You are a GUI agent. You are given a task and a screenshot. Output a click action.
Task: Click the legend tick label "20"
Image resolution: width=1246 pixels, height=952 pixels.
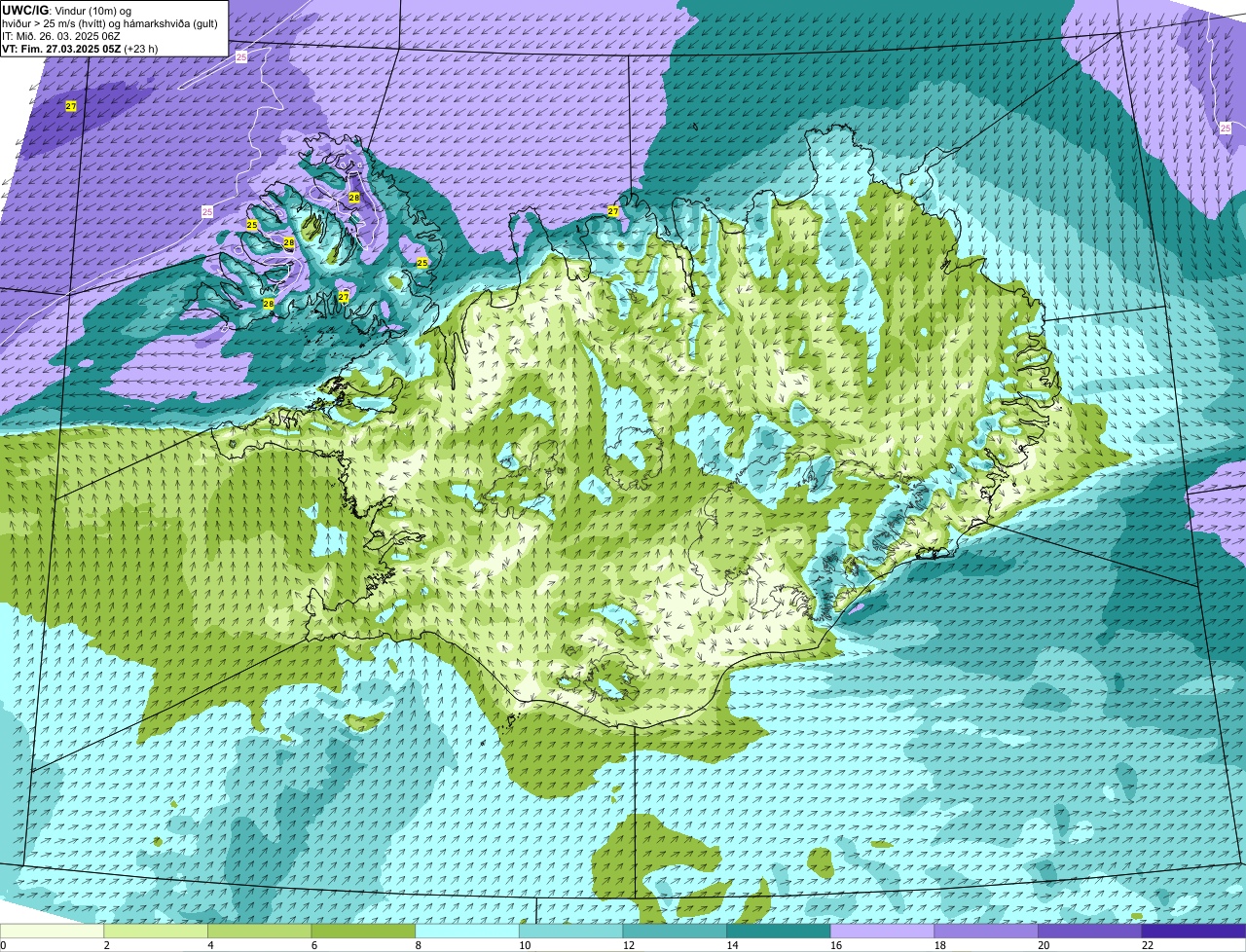[x=1044, y=945]
